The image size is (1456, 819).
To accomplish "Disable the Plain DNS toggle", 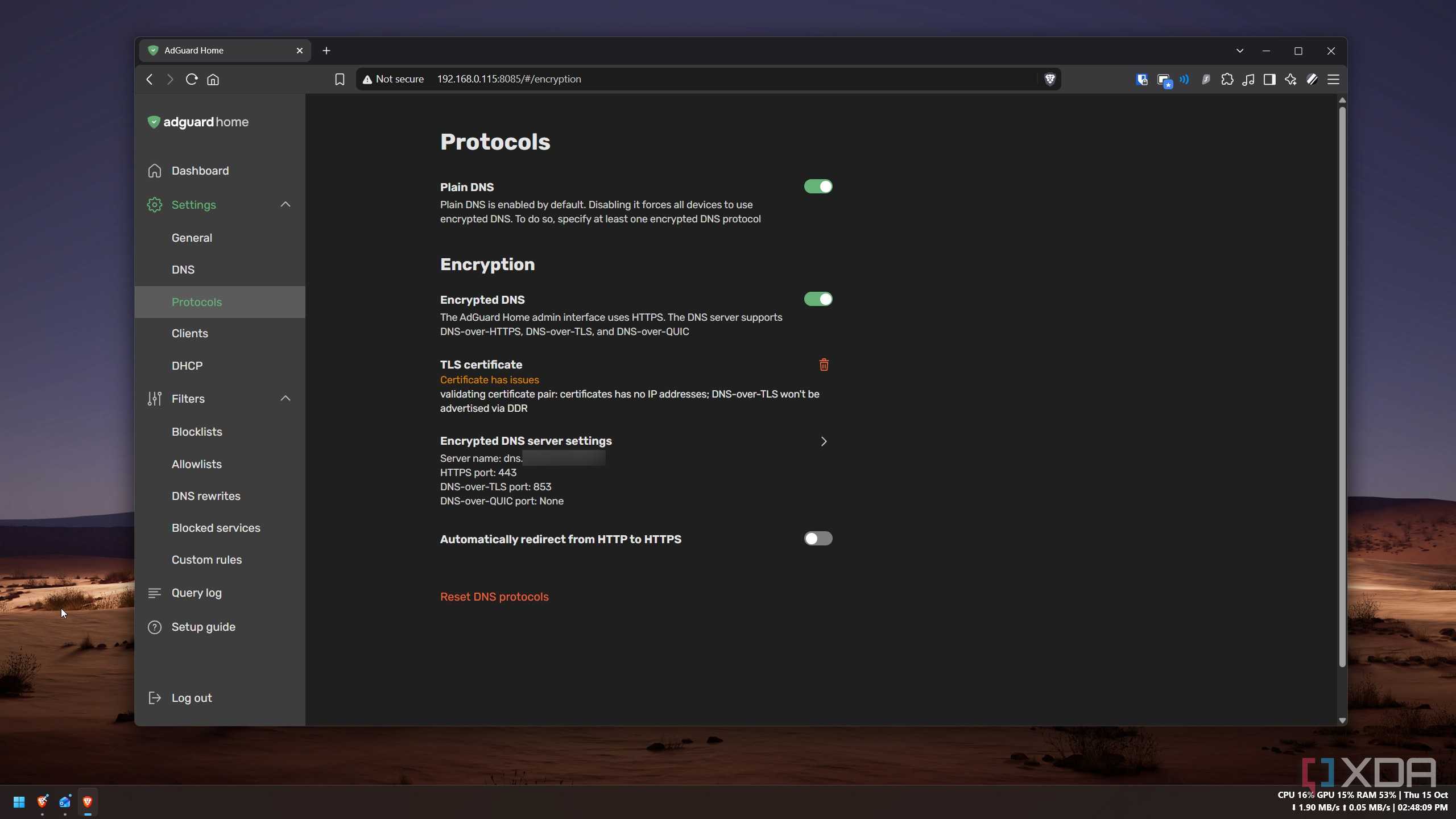I will pyautogui.click(x=818, y=187).
